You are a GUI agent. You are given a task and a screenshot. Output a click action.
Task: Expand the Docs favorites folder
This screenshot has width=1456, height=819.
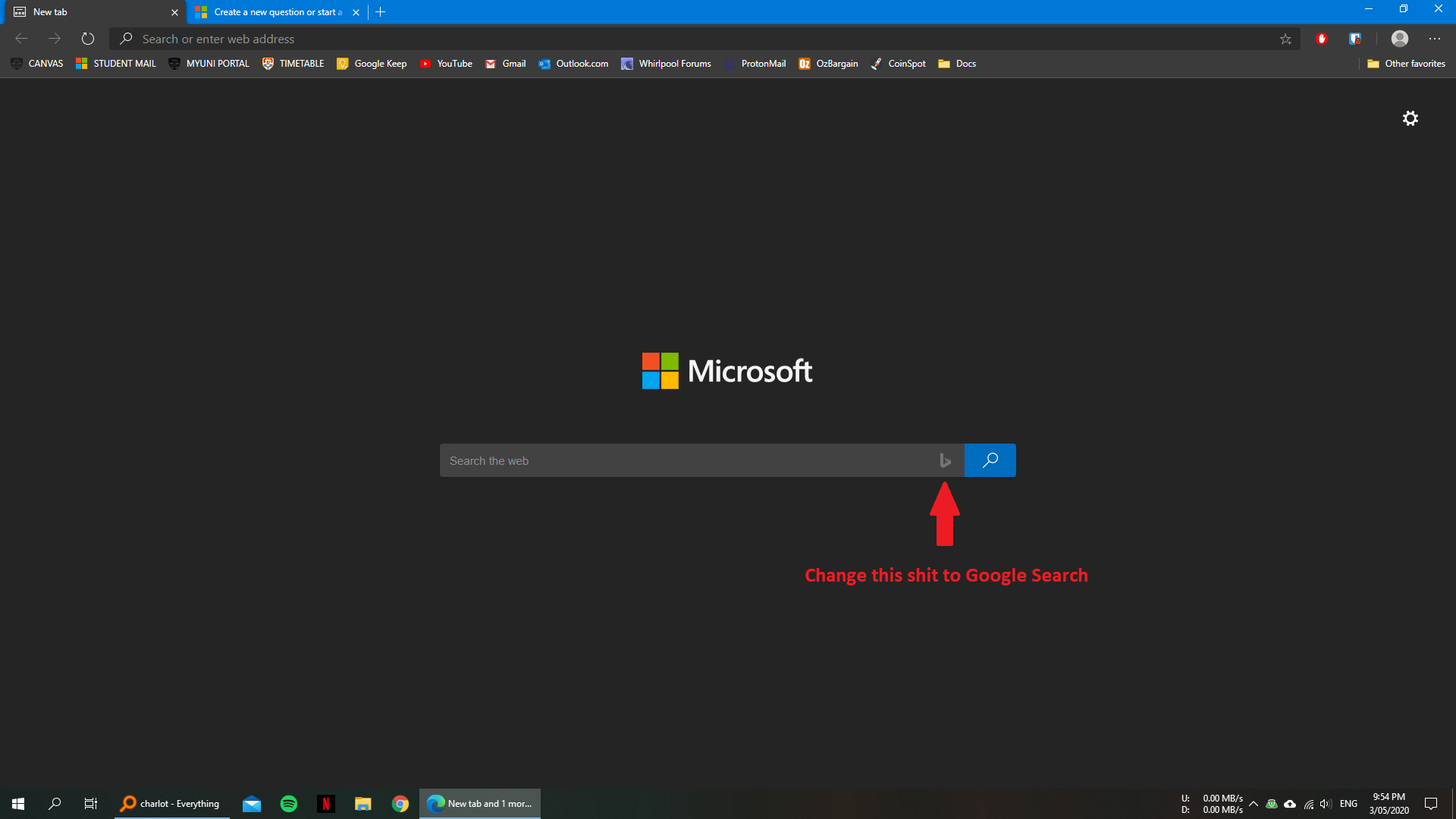point(957,64)
